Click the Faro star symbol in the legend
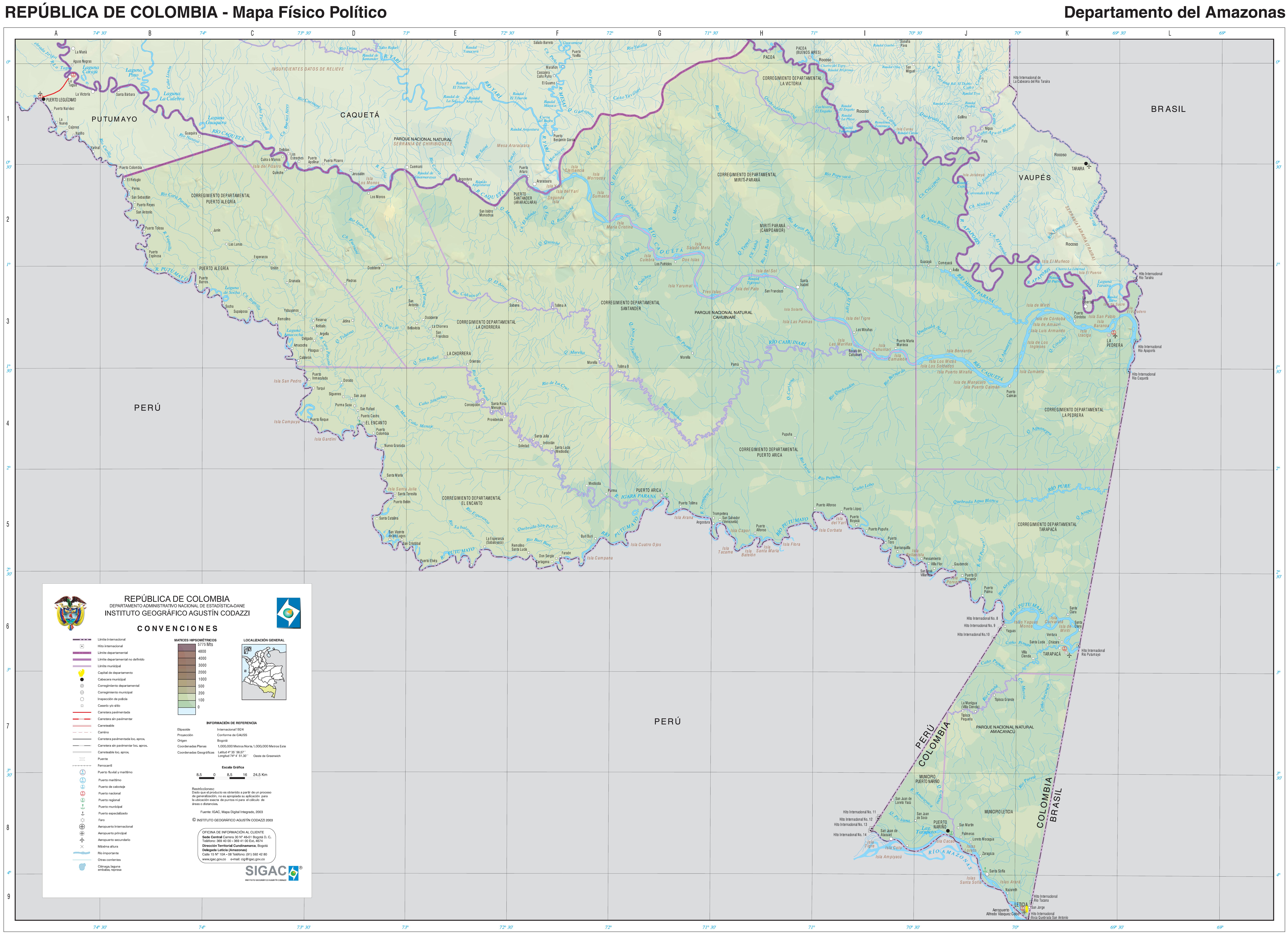Viewport: 1288px width, 934px height. coord(82,820)
